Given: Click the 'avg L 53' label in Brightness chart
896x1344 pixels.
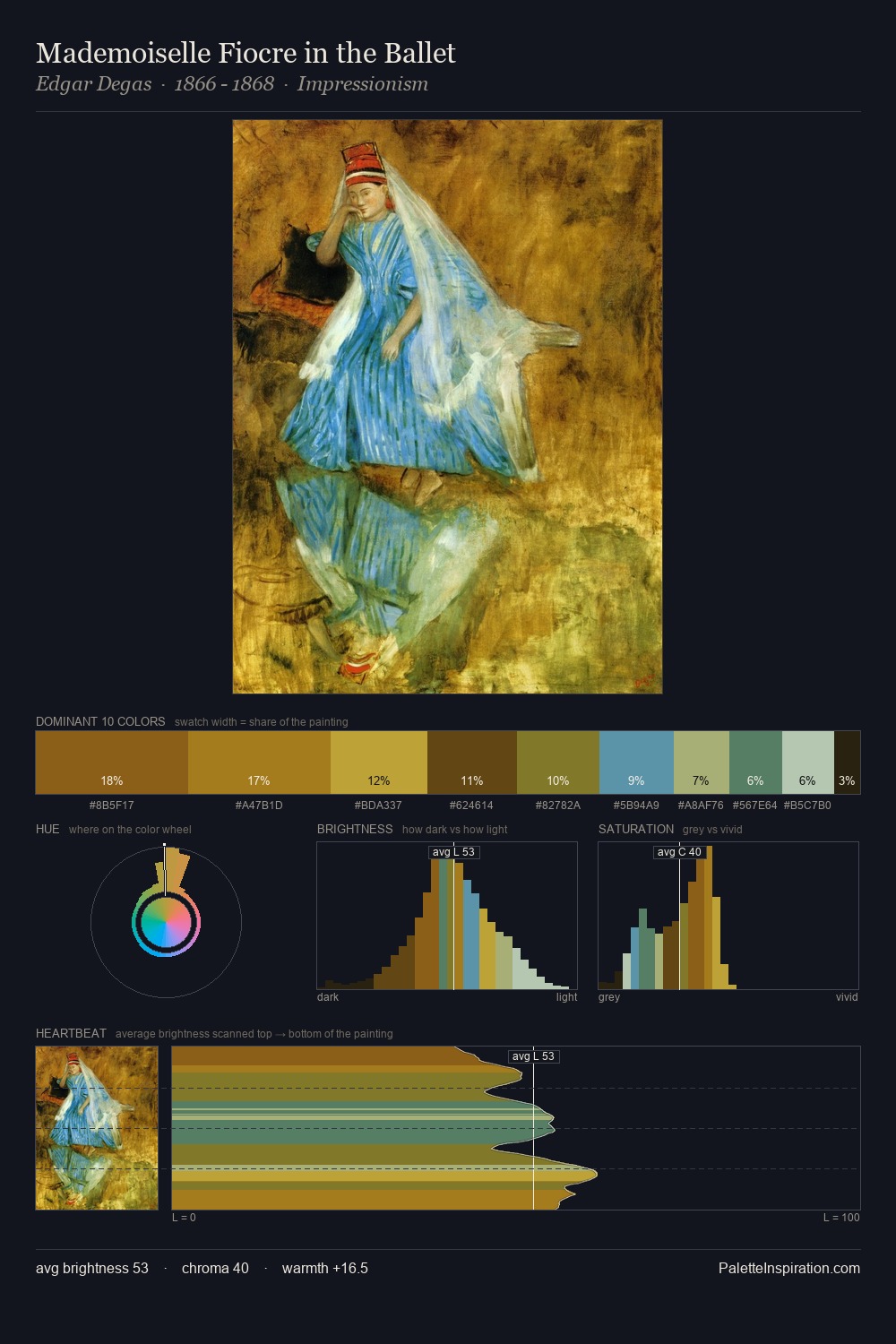Looking at the screenshot, I should [x=454, y=852].
